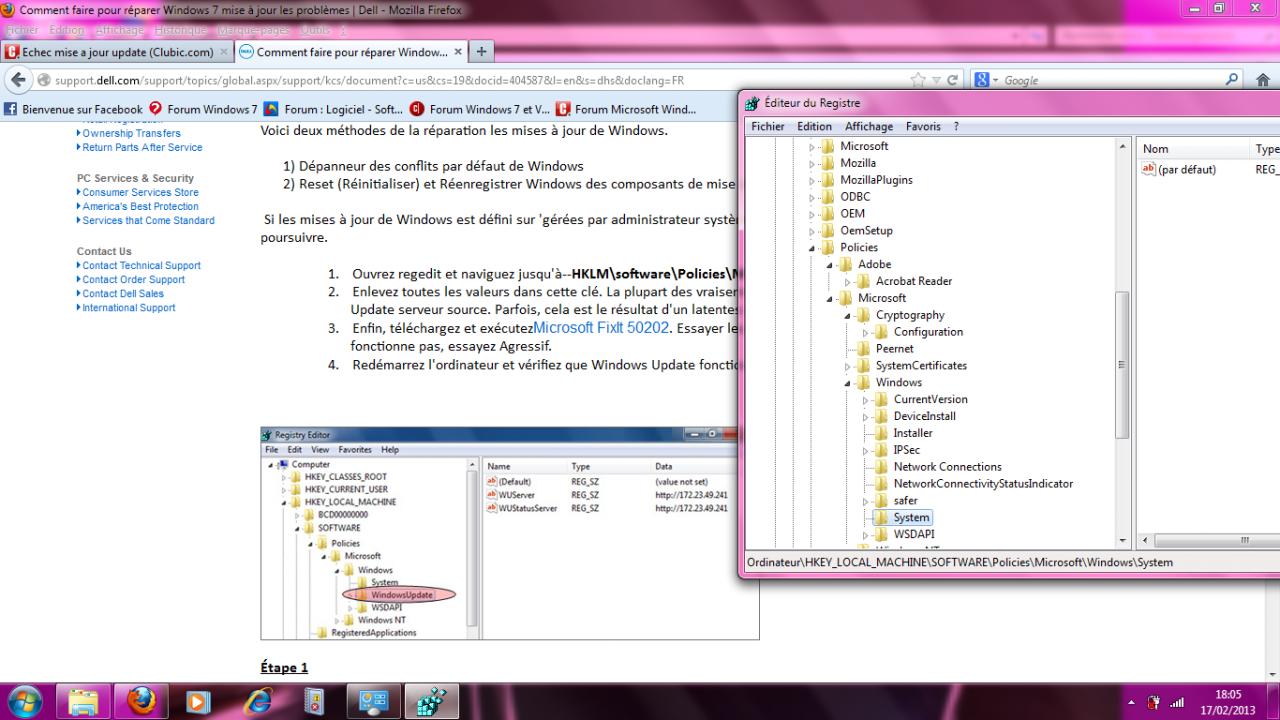Expand the IPSec key arrow
The height and width of the screenshot is (720, 1280).
click(x=866, y=450)
